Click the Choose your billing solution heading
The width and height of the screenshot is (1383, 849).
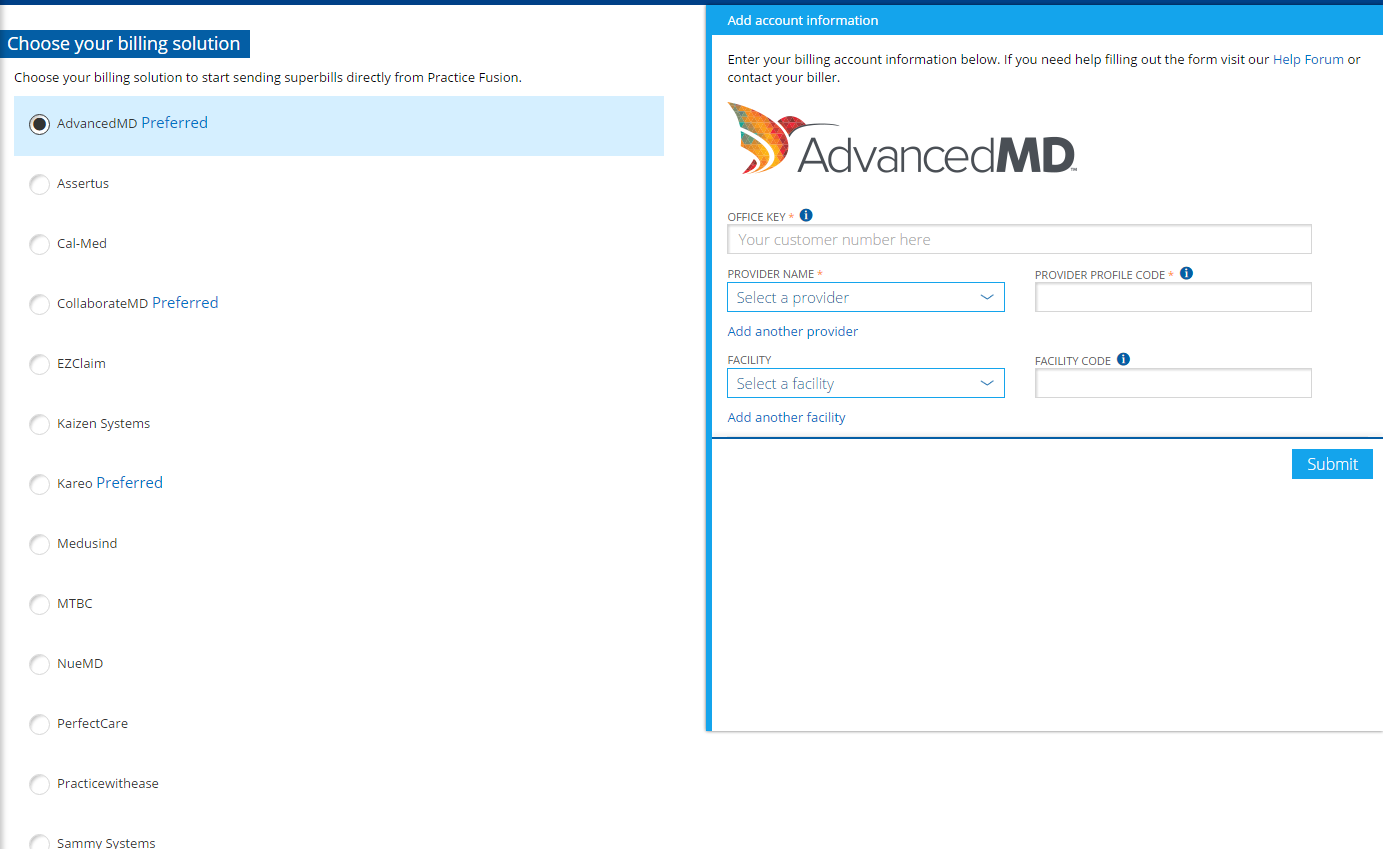point(124,43)
